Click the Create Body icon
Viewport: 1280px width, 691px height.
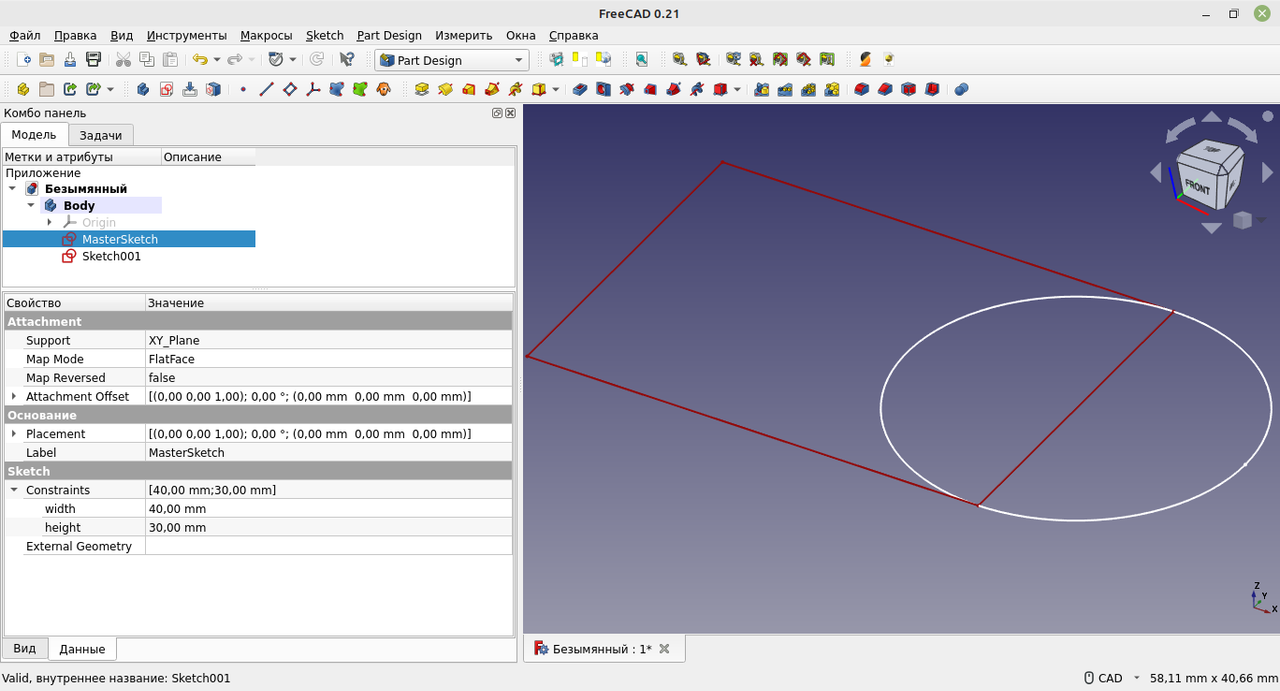tap(142, 89)
